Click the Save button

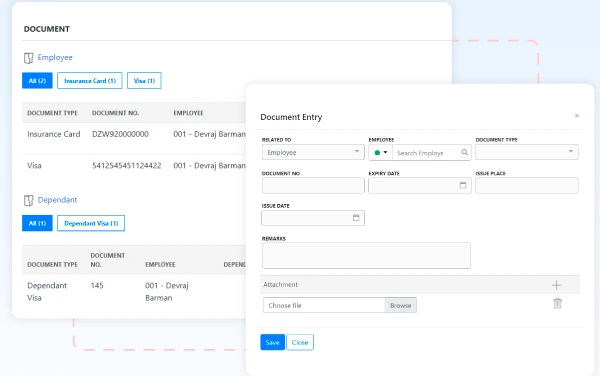[272, 342]
